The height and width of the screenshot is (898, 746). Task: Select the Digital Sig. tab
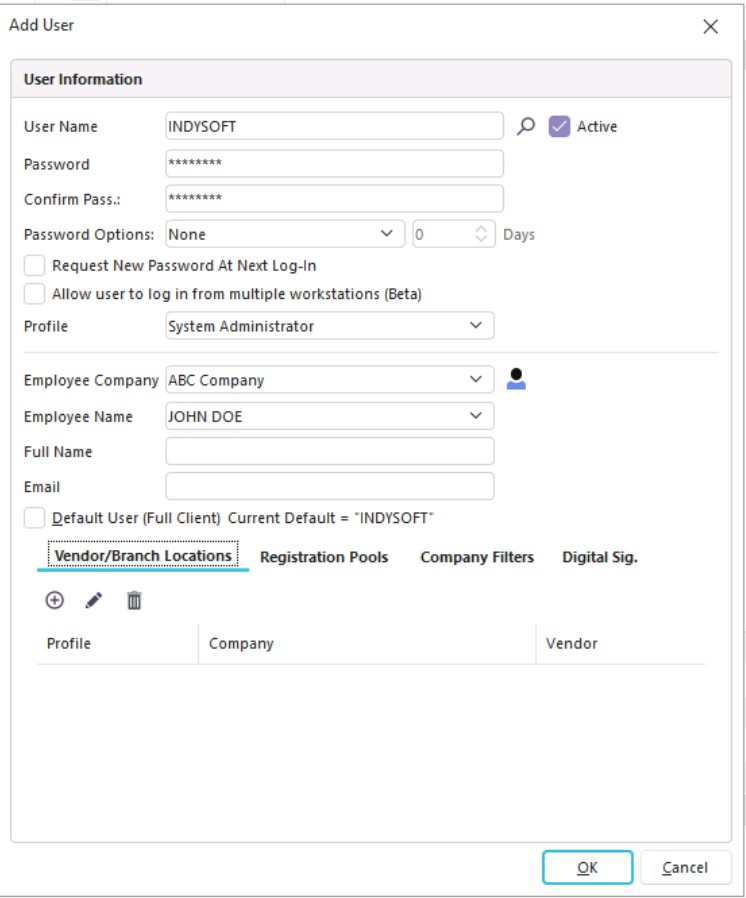click(600, 557)
